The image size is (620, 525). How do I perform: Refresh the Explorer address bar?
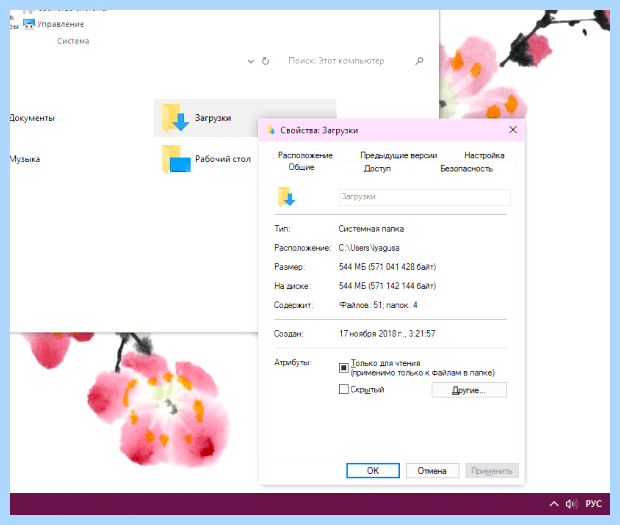point(266,61)
